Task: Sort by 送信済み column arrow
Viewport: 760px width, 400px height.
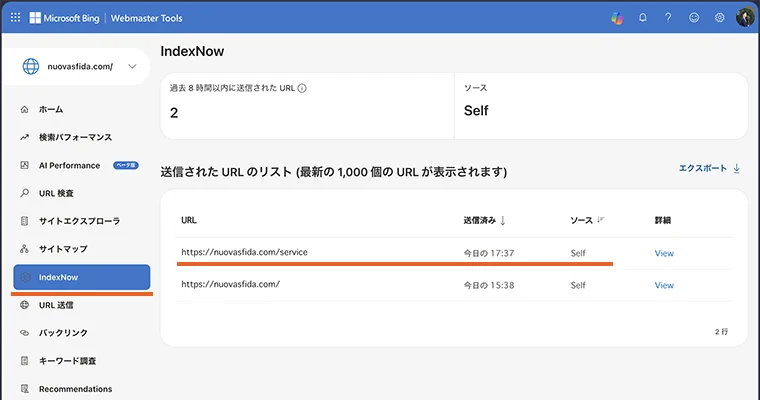Action: tap(503, 221)
